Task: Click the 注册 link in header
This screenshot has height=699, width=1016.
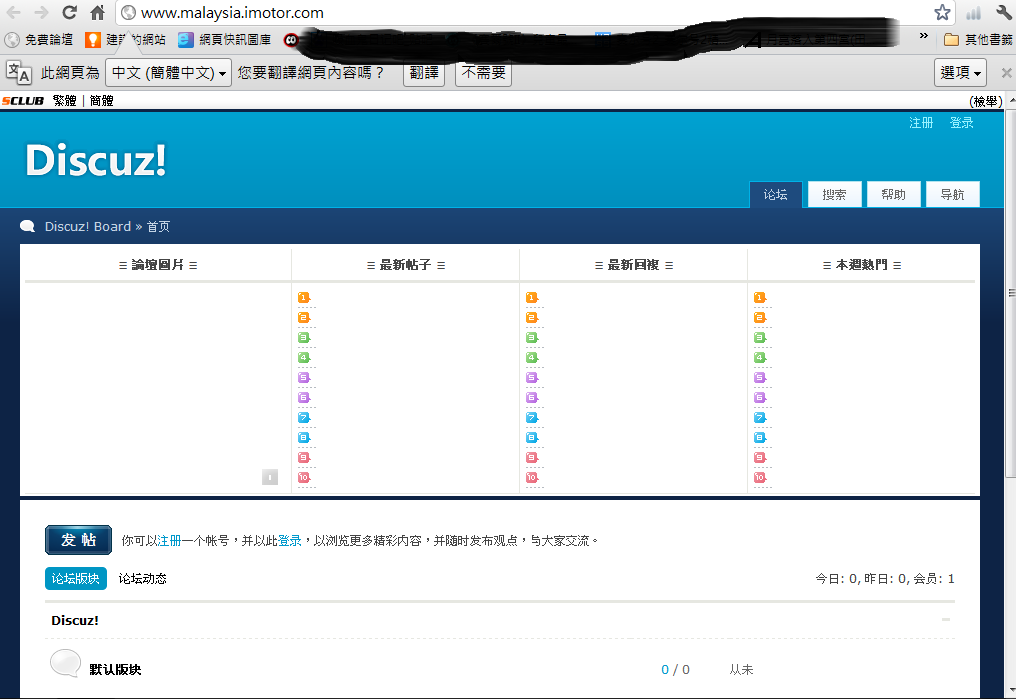Action: coord(921,122)
